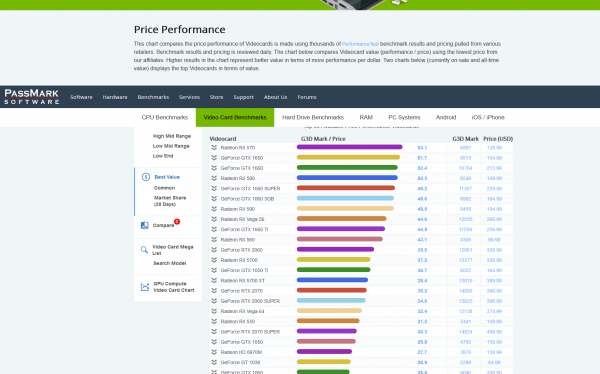600x374 pixels.
Task: Open Market Share (30 Days) sidebar link
Action: tap(170, 201)
